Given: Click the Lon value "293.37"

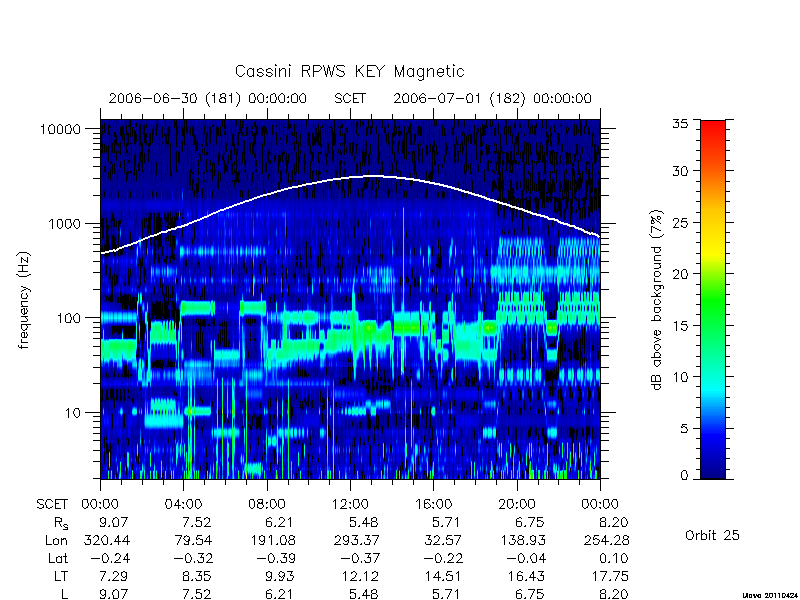Looking at the screenshot, I should (356, 540).
